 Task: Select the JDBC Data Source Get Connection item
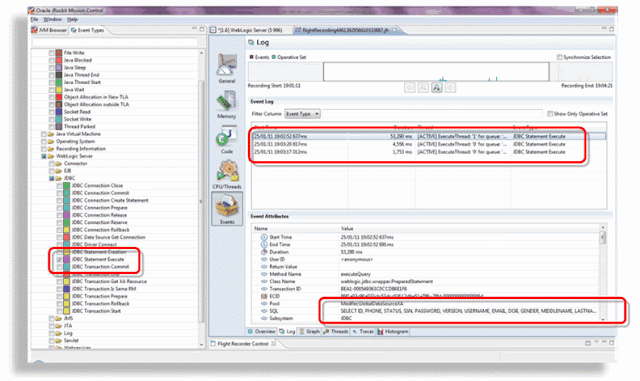click(109, 237)
